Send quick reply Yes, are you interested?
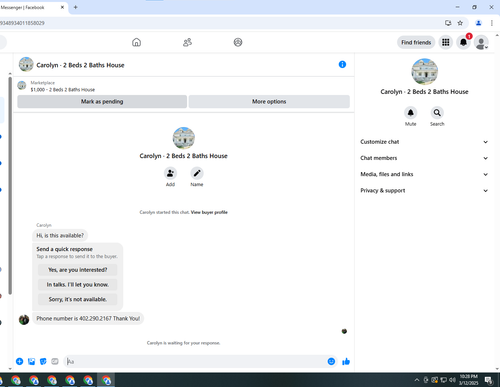 [78, 270]
